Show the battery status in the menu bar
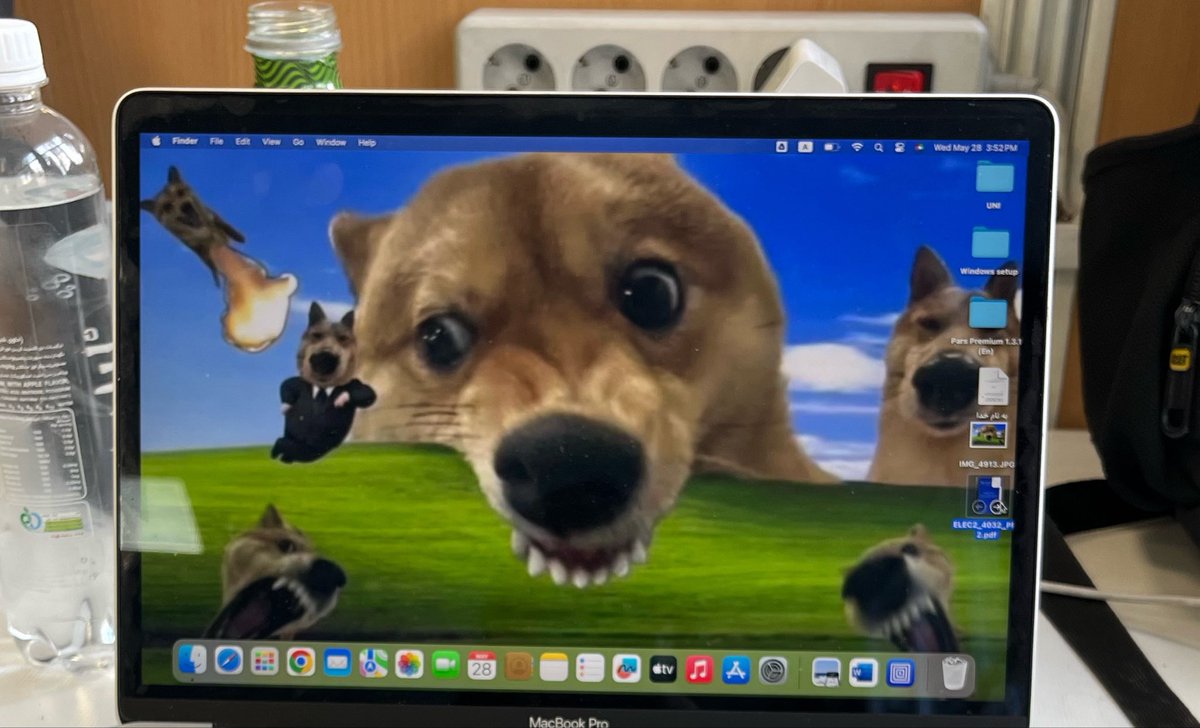1200x728 pixels. click(832, 146)
